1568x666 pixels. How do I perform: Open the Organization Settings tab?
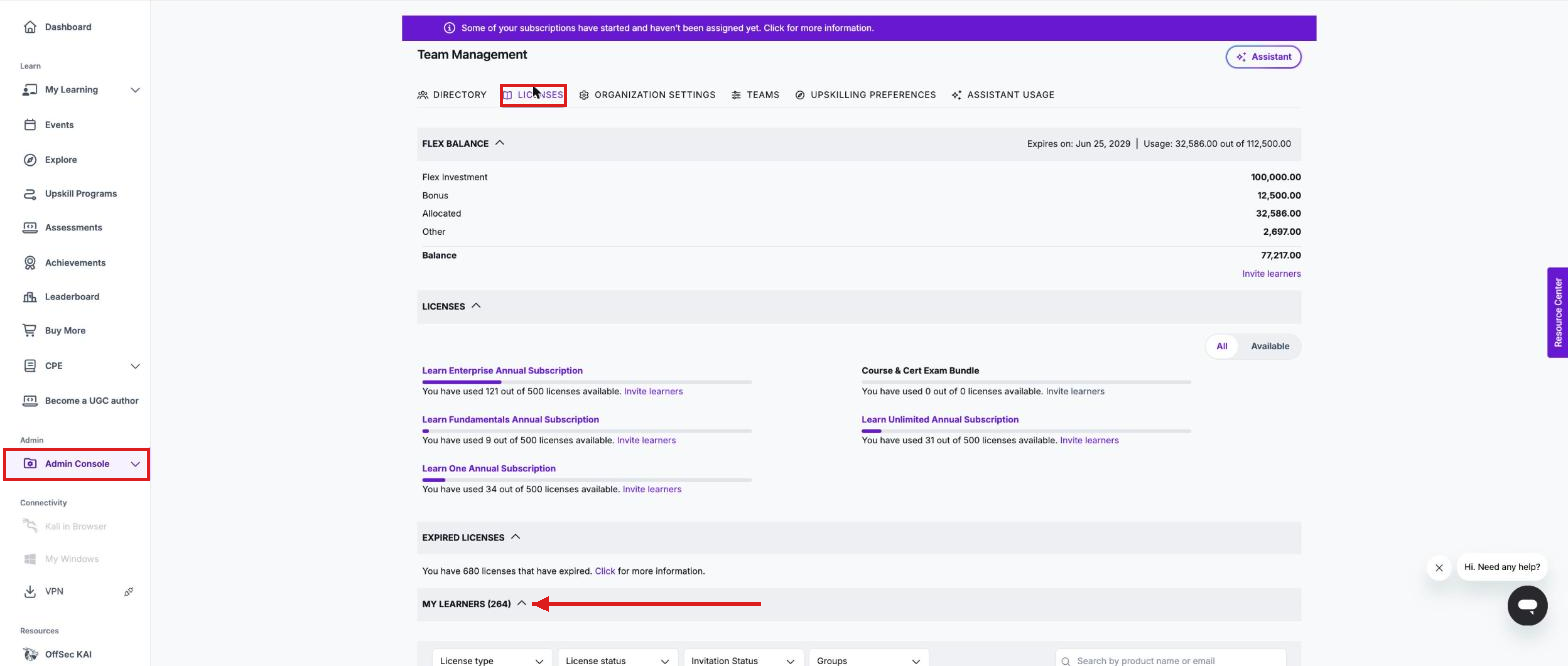[x=647, y=95]
